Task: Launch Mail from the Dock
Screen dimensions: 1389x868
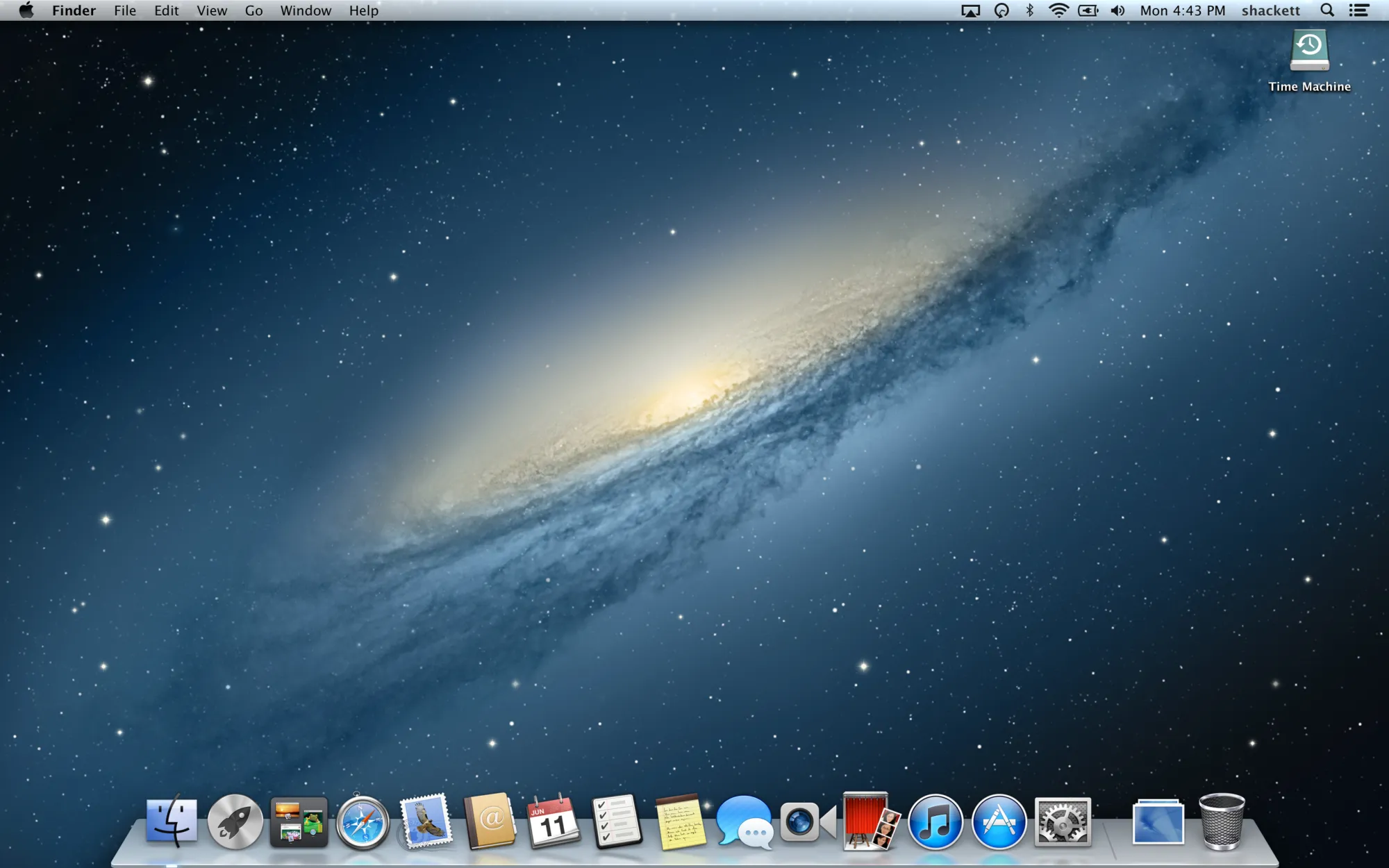Action: [424, 821]
